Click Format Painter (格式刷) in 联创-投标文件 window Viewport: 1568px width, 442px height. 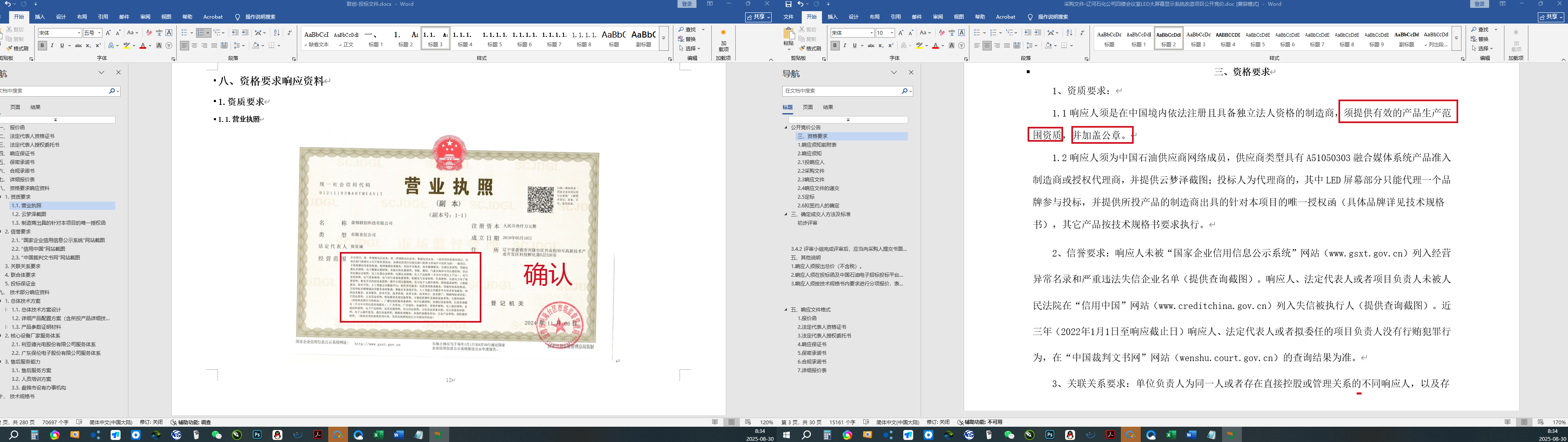[18, 49]
